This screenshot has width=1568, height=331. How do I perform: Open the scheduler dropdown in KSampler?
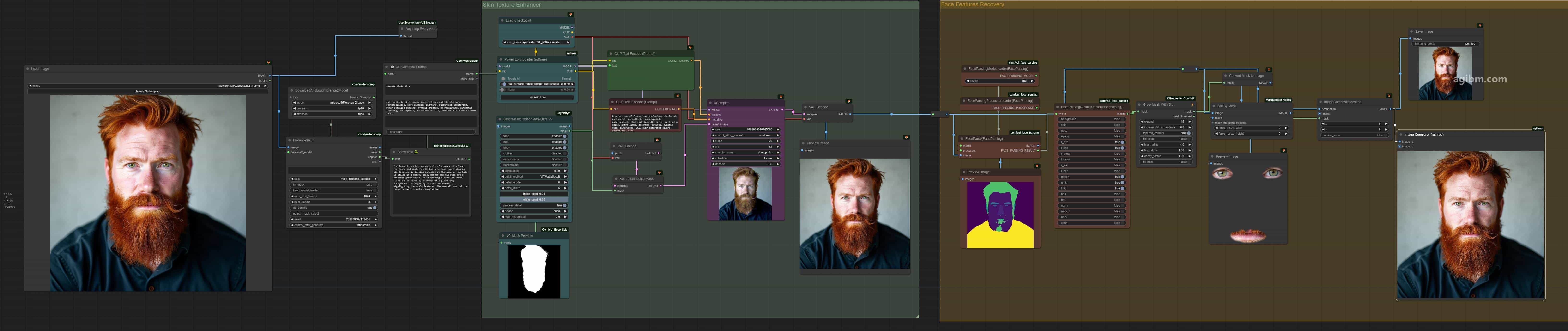[x=746, y=158]
